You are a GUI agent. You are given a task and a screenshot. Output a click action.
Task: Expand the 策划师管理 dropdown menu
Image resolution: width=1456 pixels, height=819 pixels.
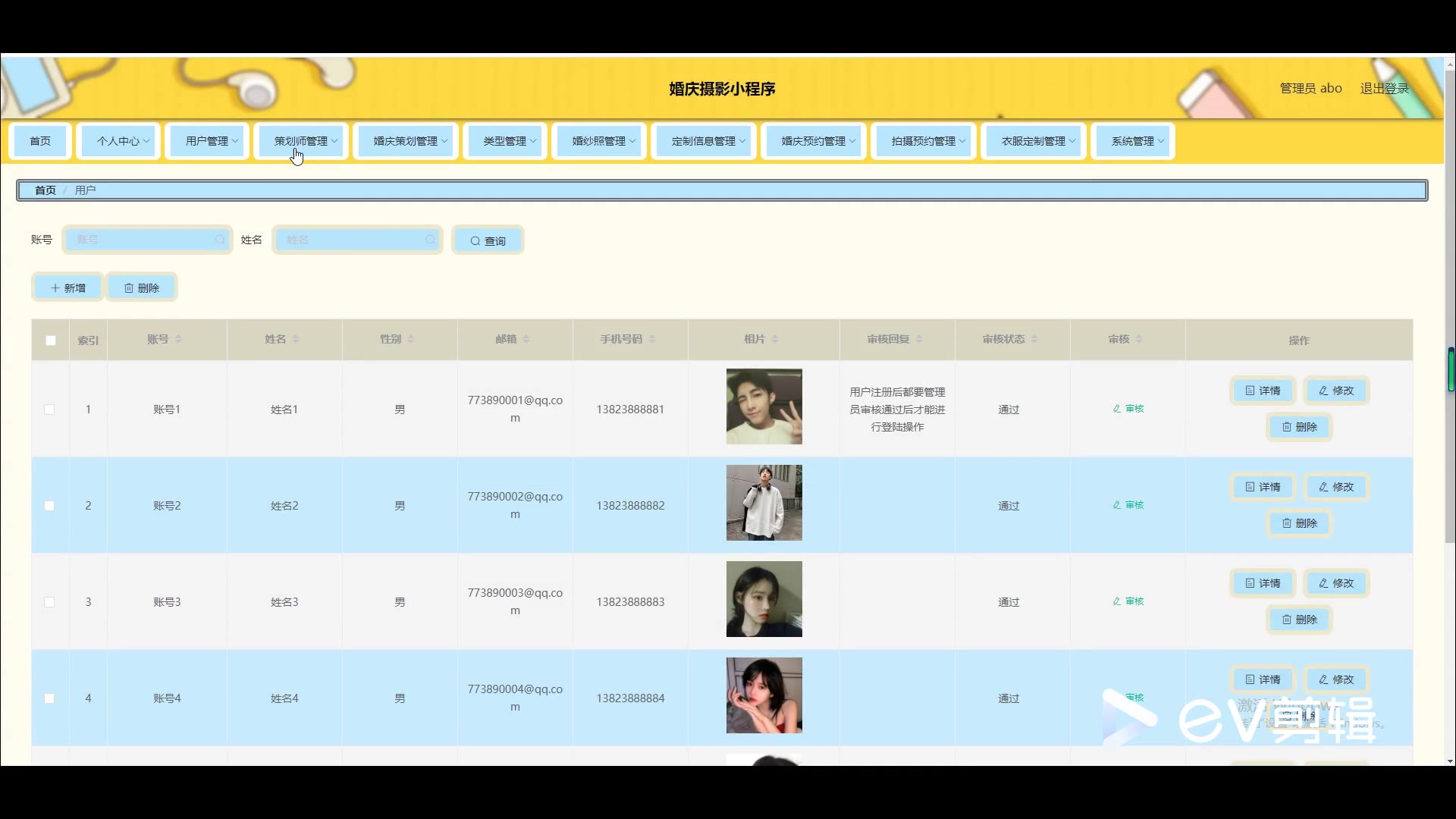[x=302, y=141]
